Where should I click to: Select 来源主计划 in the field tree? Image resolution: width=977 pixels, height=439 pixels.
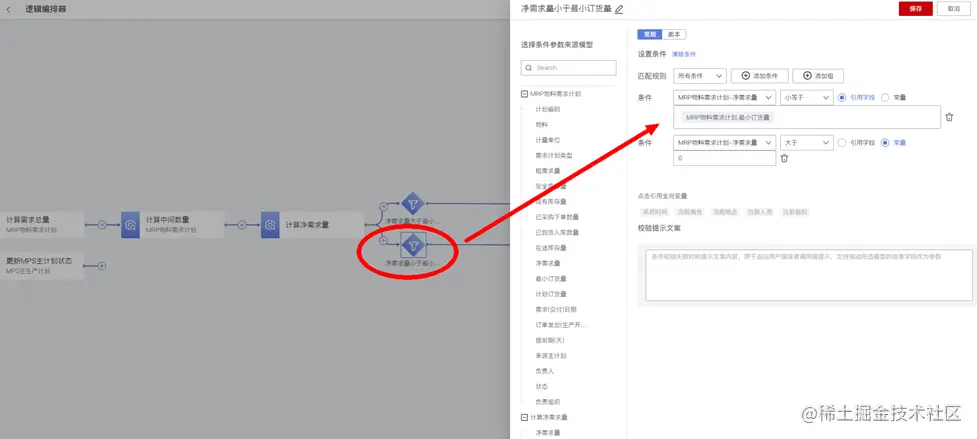click(x=551, y=356)
